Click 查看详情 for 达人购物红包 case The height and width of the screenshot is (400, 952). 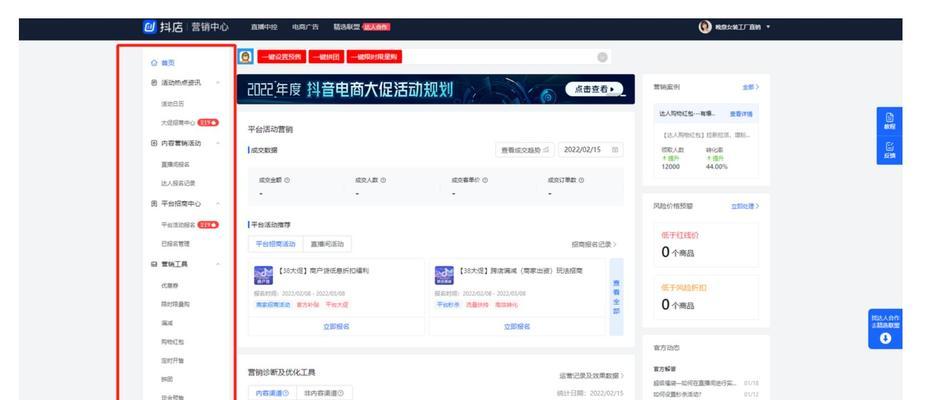click(741, 114)
